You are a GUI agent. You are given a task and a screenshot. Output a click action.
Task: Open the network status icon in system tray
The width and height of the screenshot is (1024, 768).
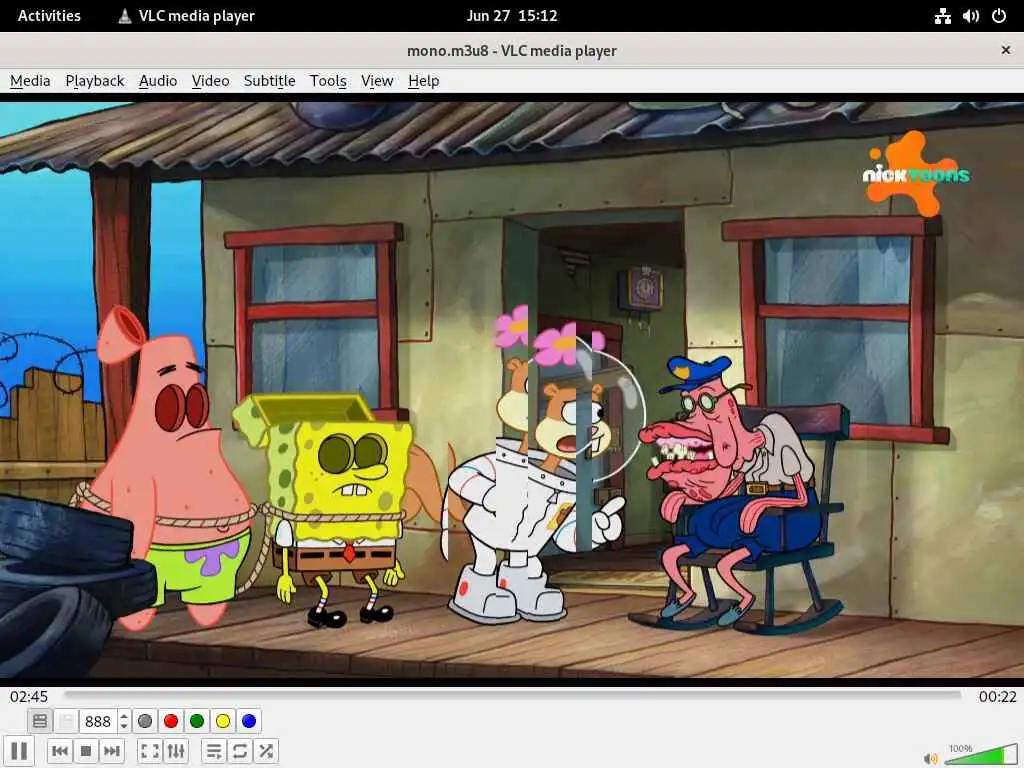point(942,16)
